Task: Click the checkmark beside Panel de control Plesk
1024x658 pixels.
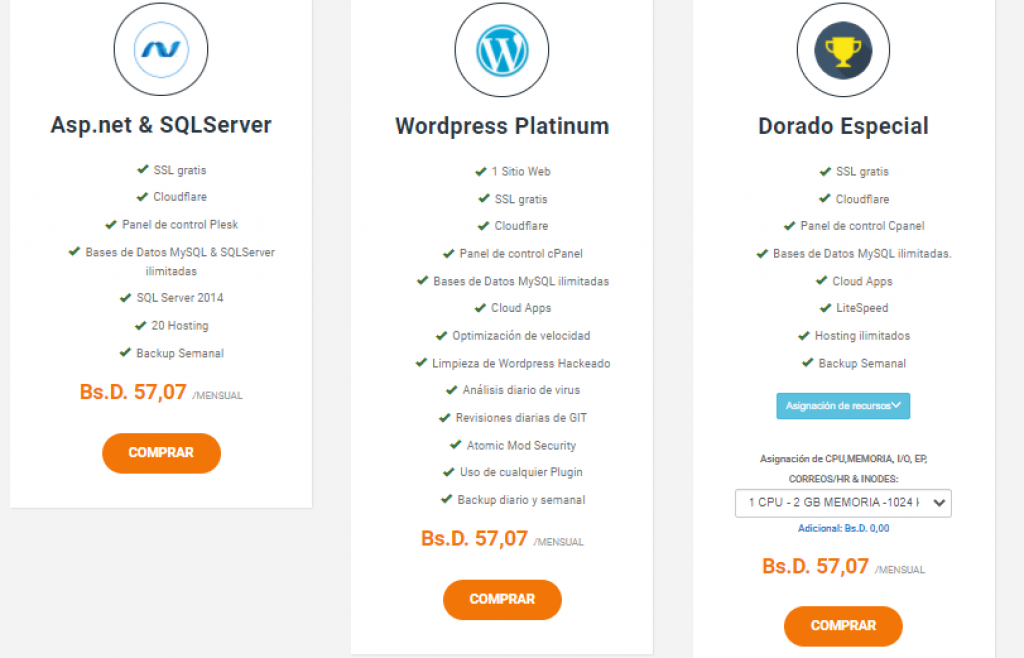Action: (111, 225)
